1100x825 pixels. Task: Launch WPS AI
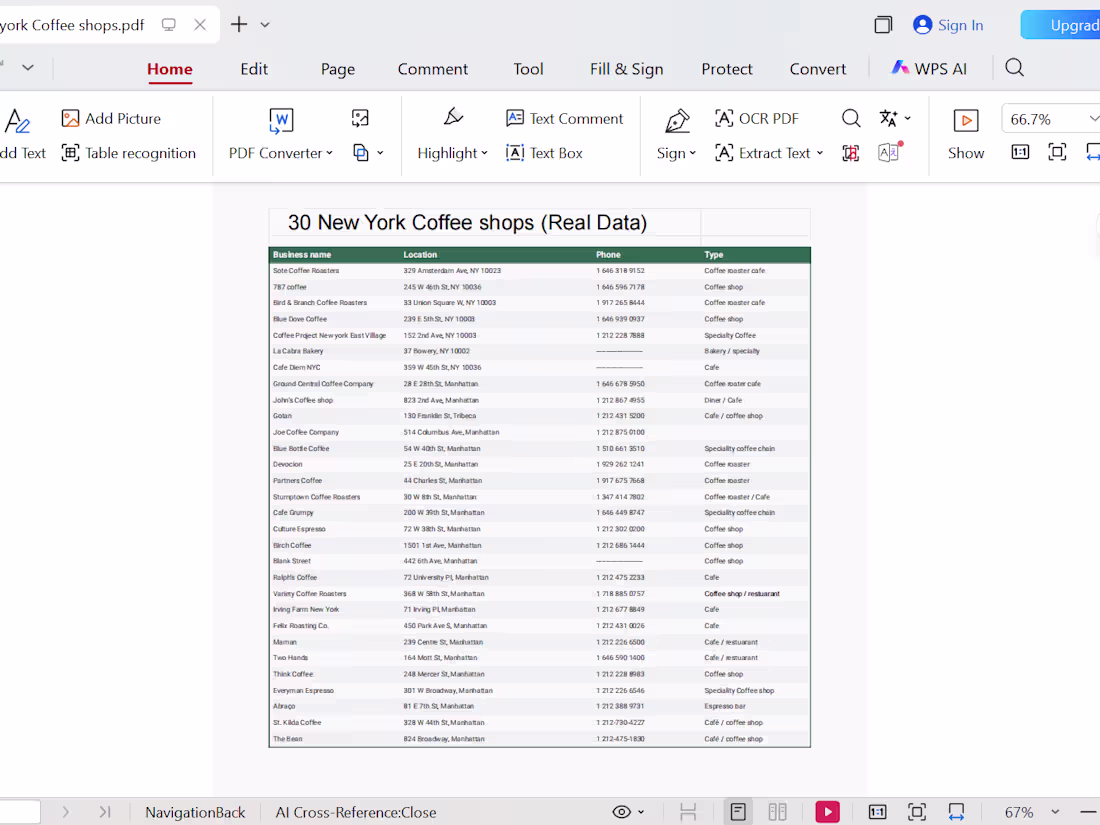(930, 68)
